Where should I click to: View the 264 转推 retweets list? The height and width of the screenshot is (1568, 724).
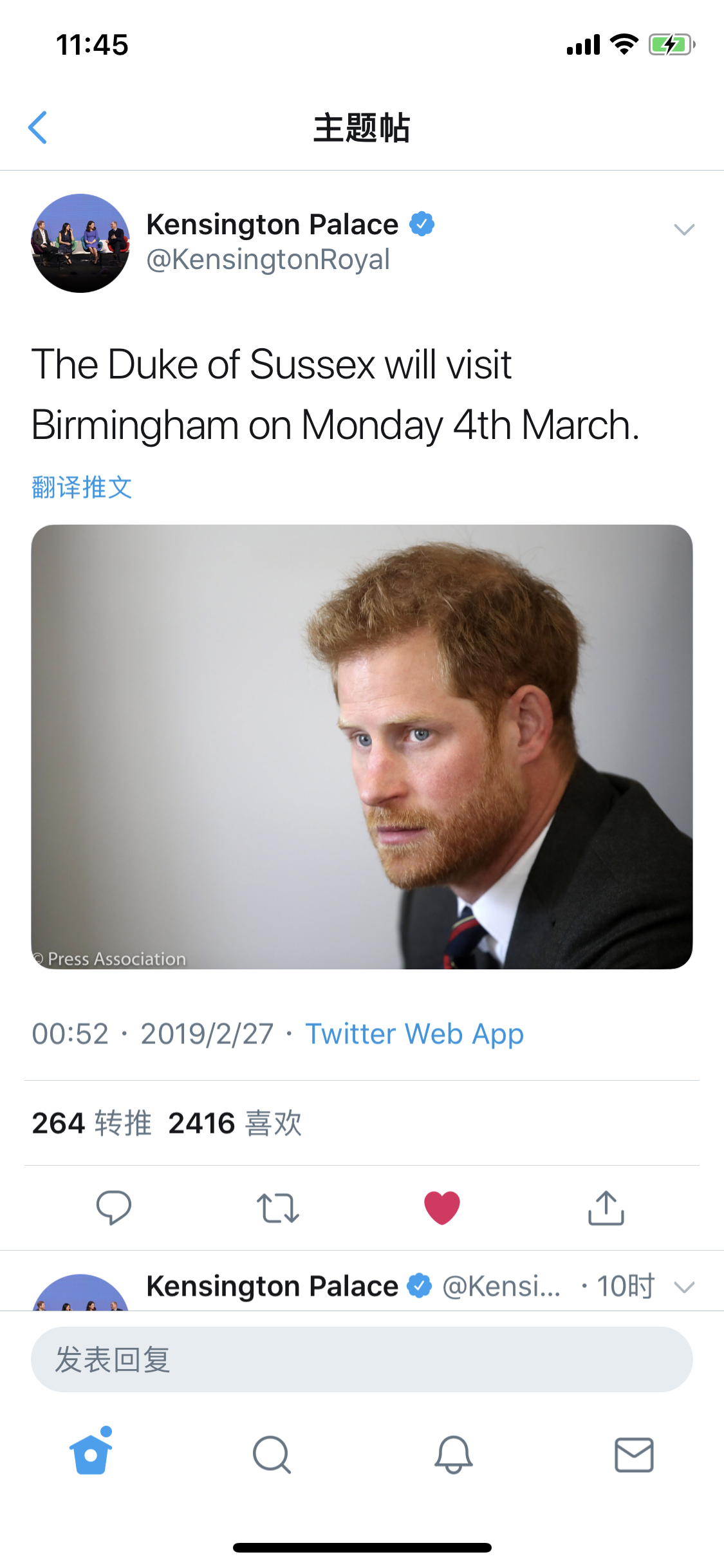(x=91, y=1123)
